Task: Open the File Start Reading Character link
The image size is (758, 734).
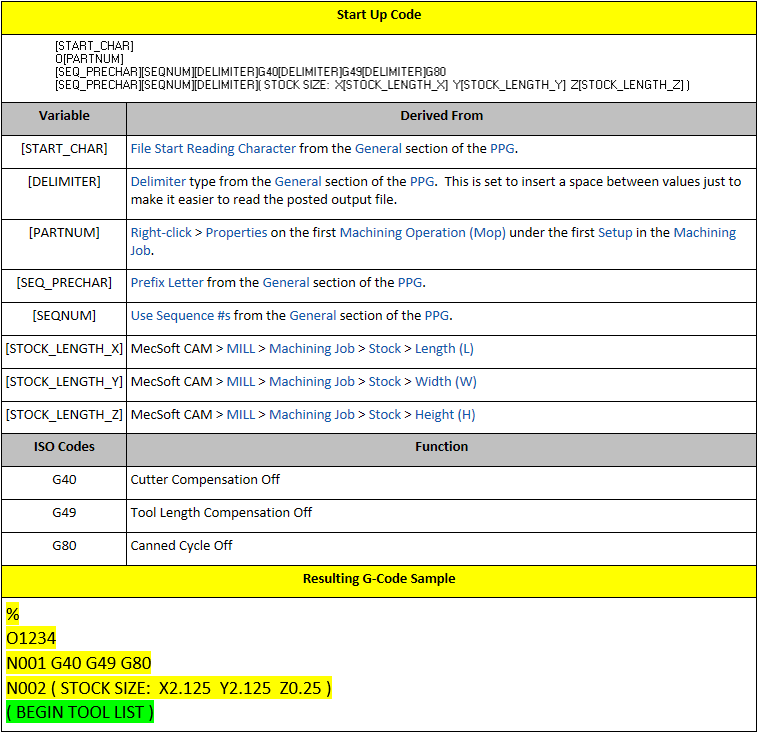Action: click(213, 148)
